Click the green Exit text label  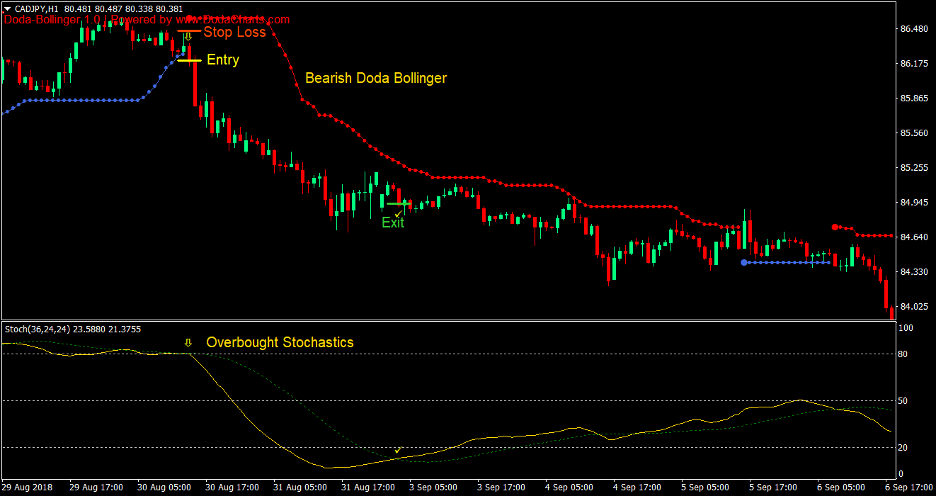pos(393,223)
